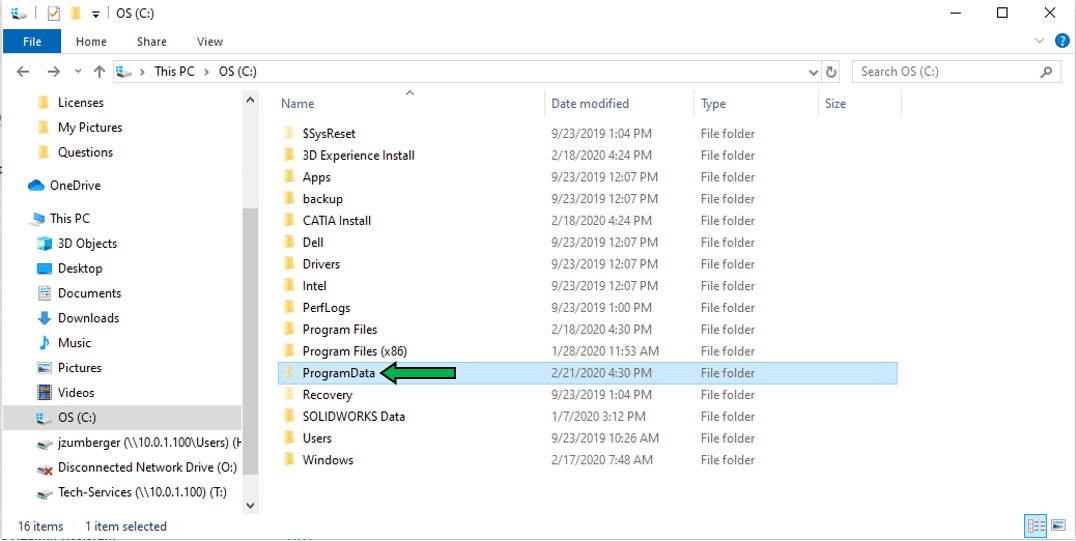The image size is (1076, 541).
Task: Sort by Date modified column
Action: (590, 104)
